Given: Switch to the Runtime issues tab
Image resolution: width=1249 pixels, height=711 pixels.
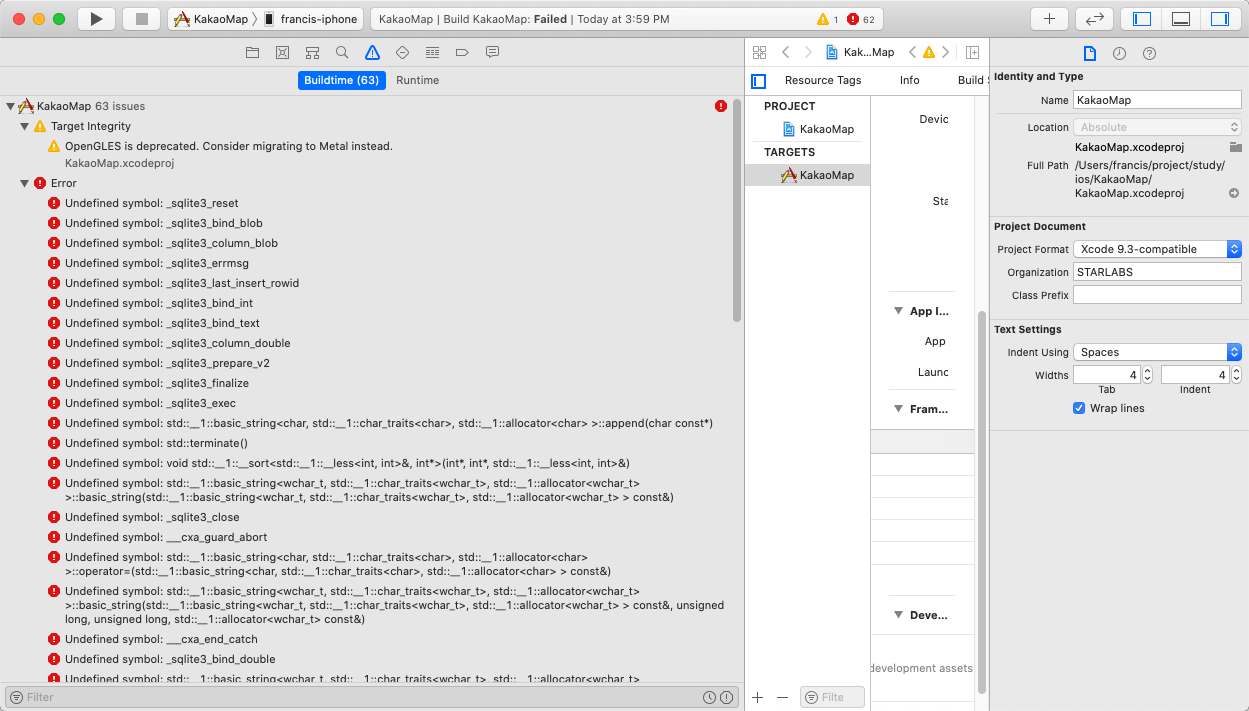Looking at the screenshot, I should tap(418, 80).
